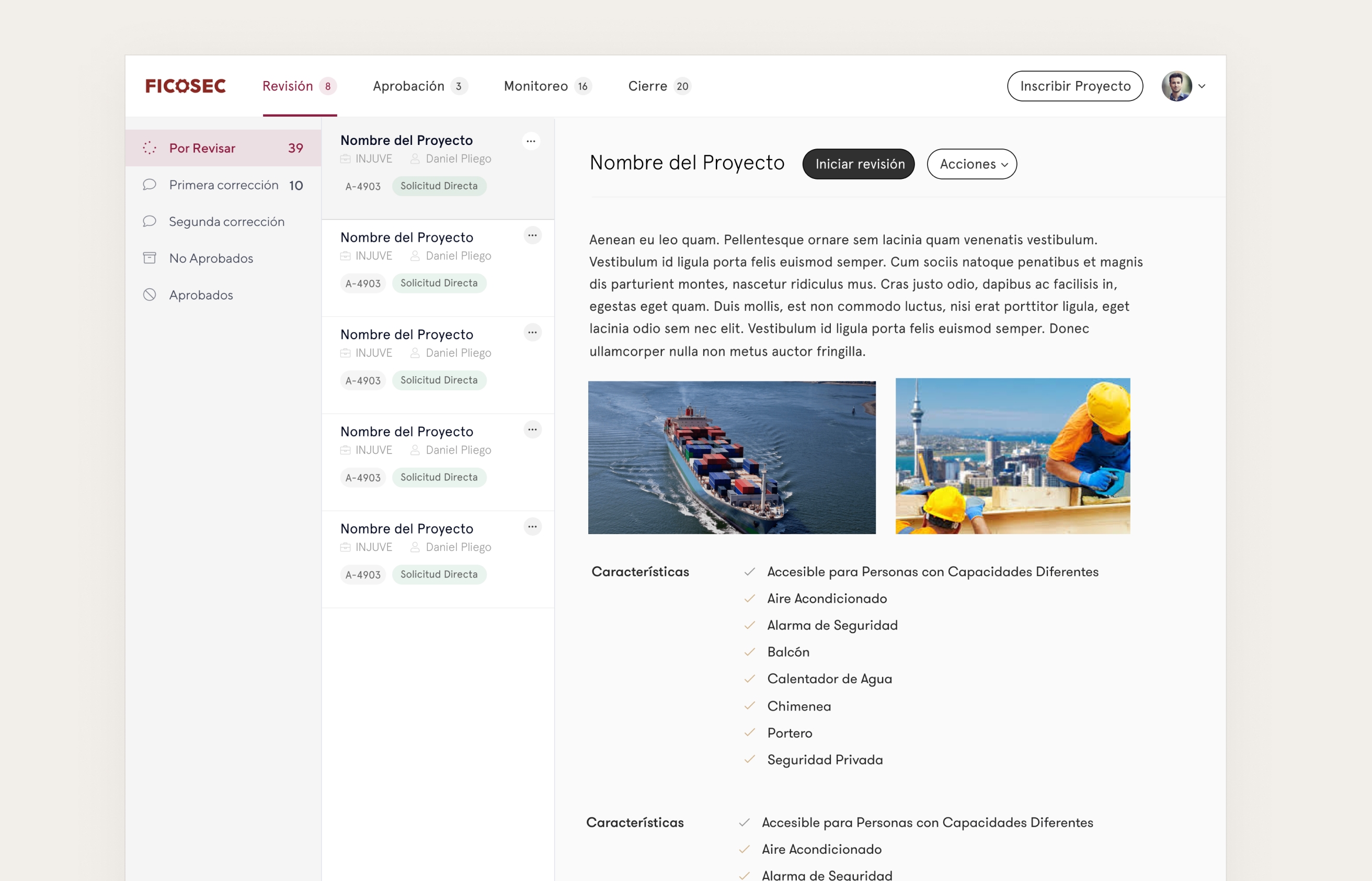Click the user profile avatar
1372x881 pixels.
pos(1176,86)
